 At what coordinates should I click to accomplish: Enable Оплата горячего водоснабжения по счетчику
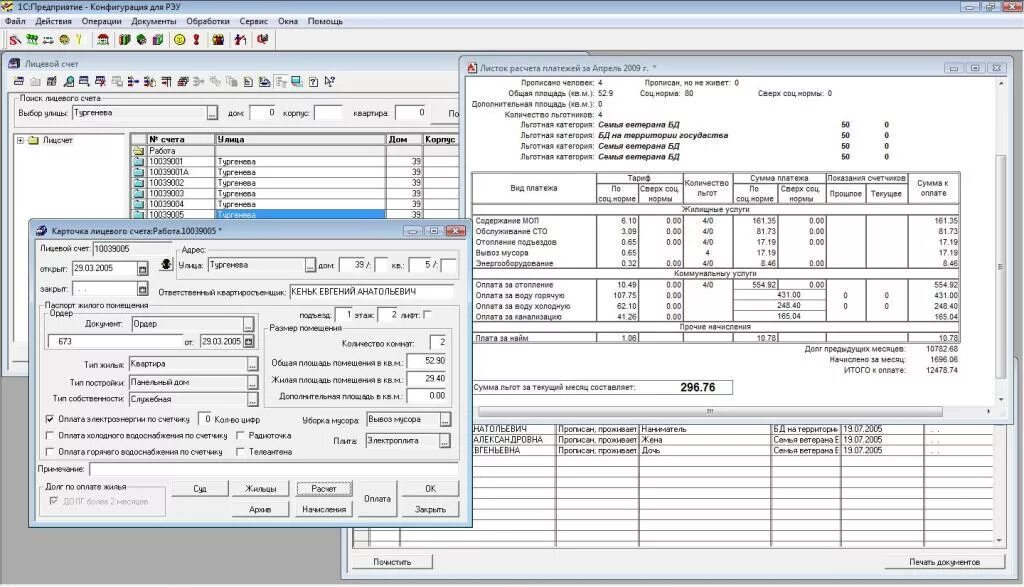click(x=50, y=451)
